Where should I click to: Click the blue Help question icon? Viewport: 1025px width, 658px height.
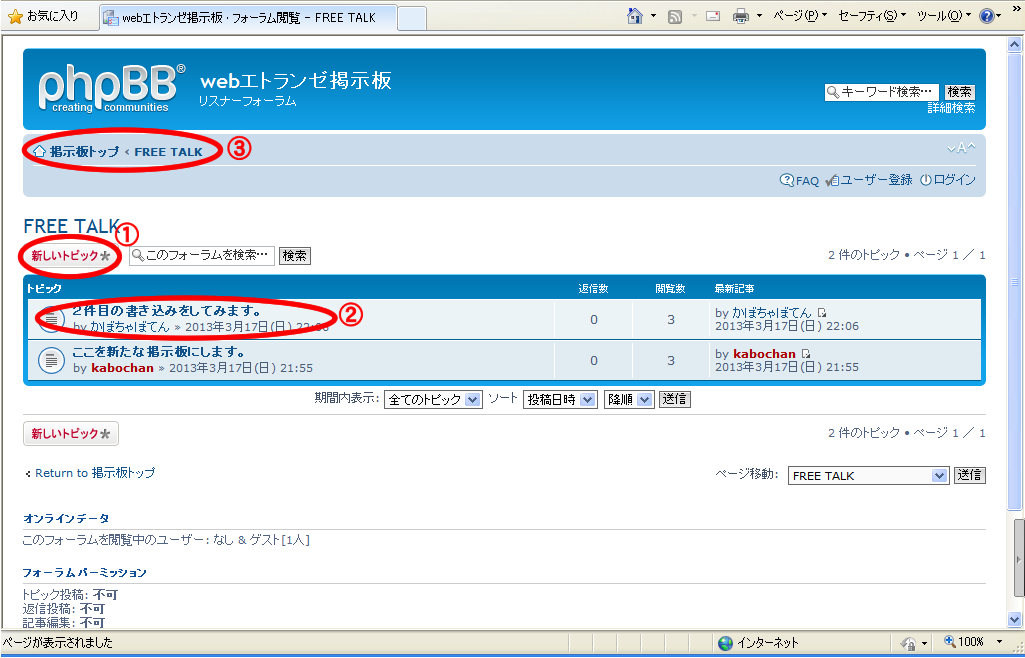986,16
